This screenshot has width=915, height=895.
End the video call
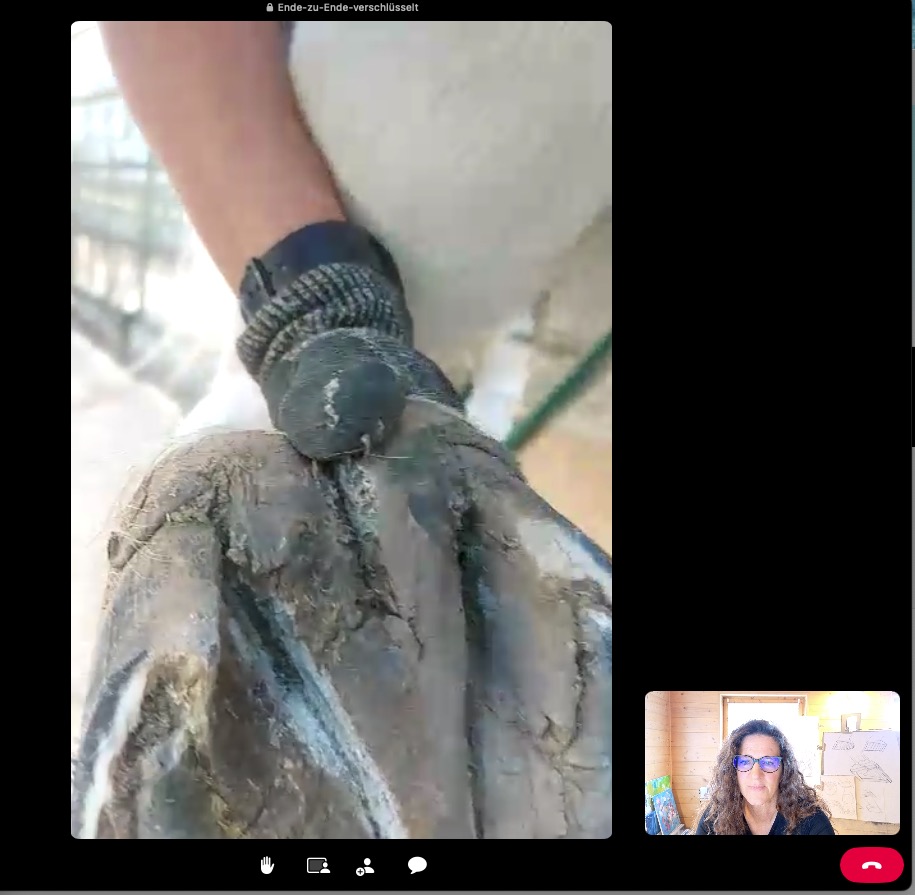[871, 866]
